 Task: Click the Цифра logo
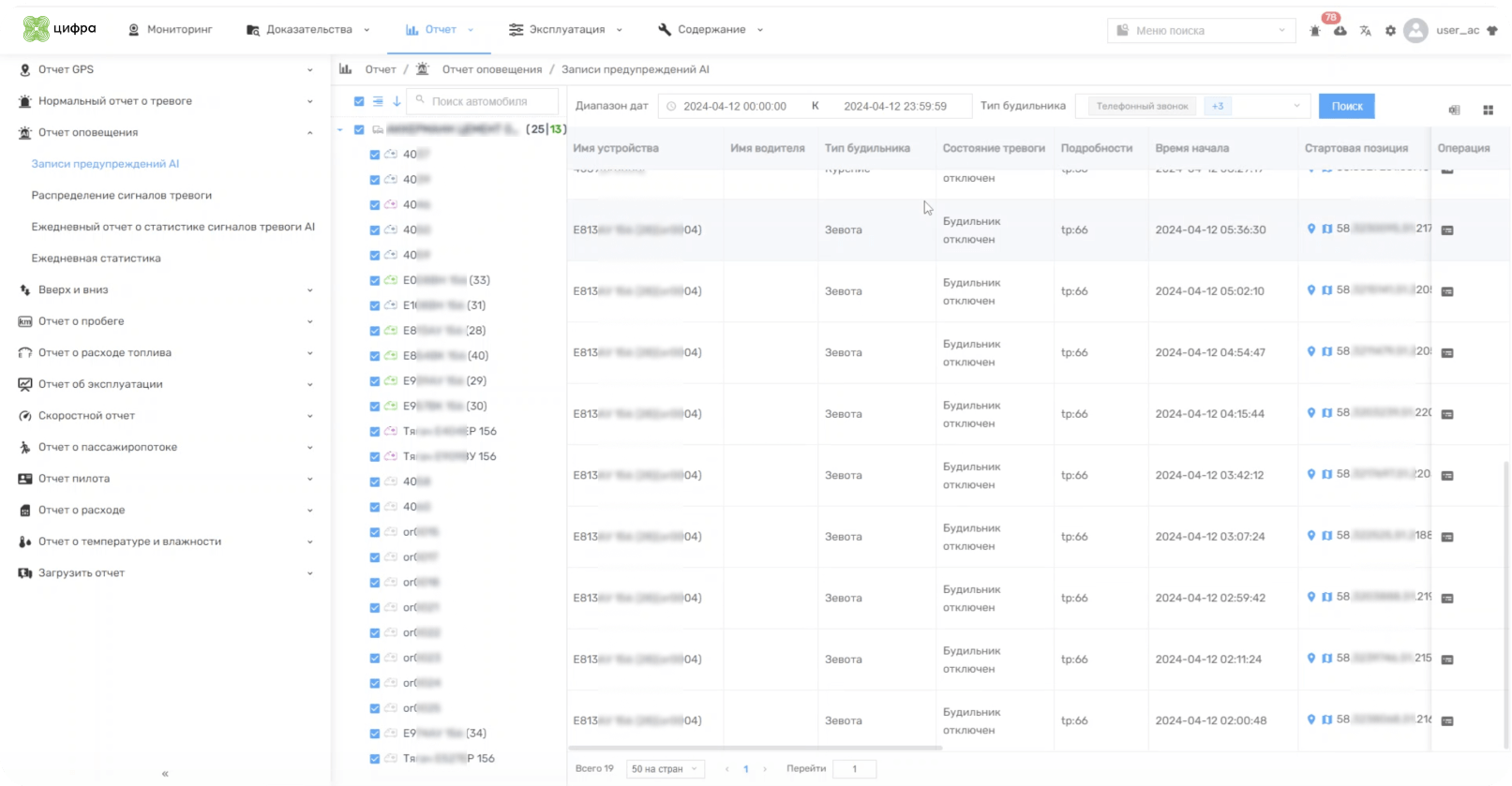point(60,29)
